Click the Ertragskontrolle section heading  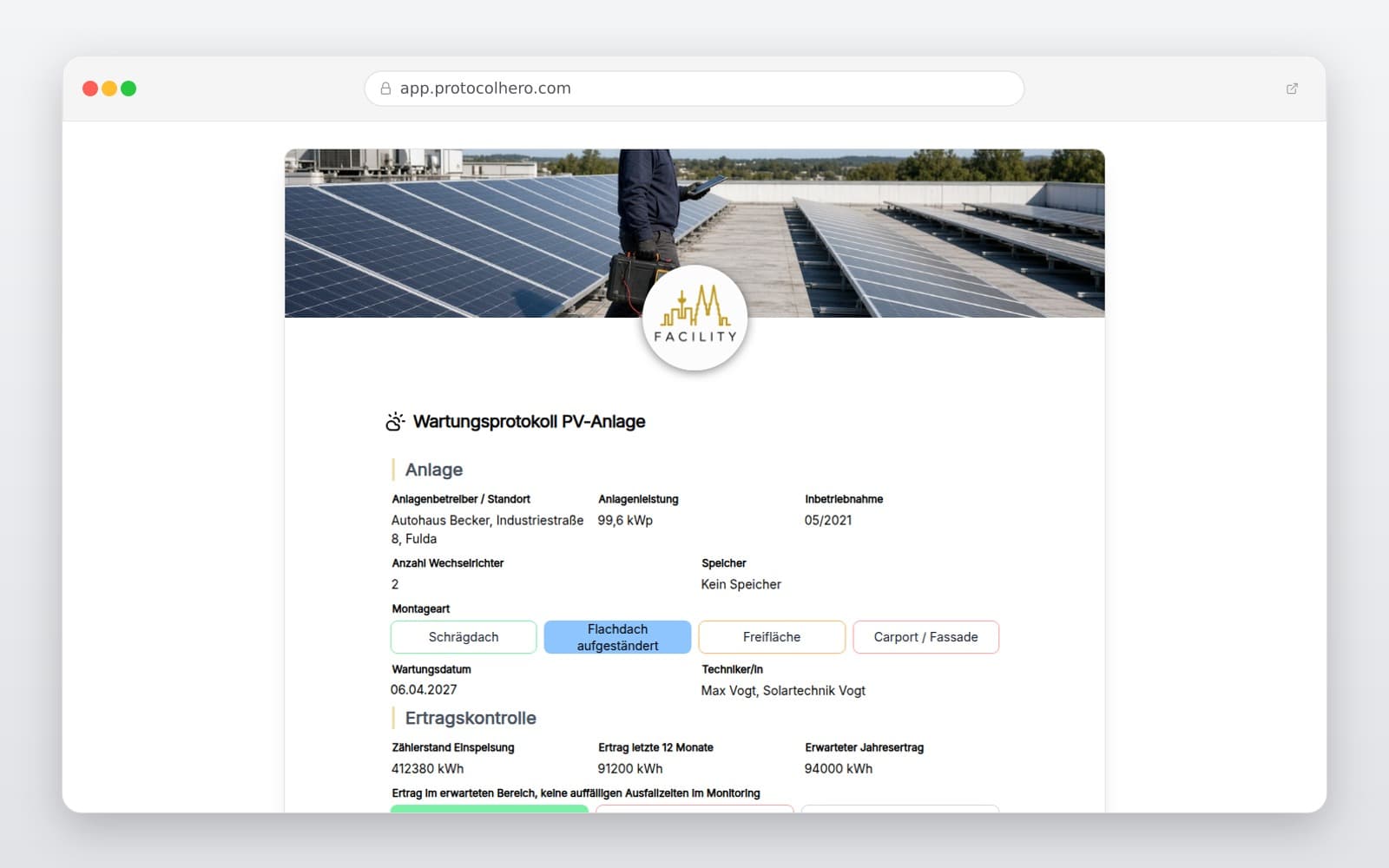pos(471,718)
